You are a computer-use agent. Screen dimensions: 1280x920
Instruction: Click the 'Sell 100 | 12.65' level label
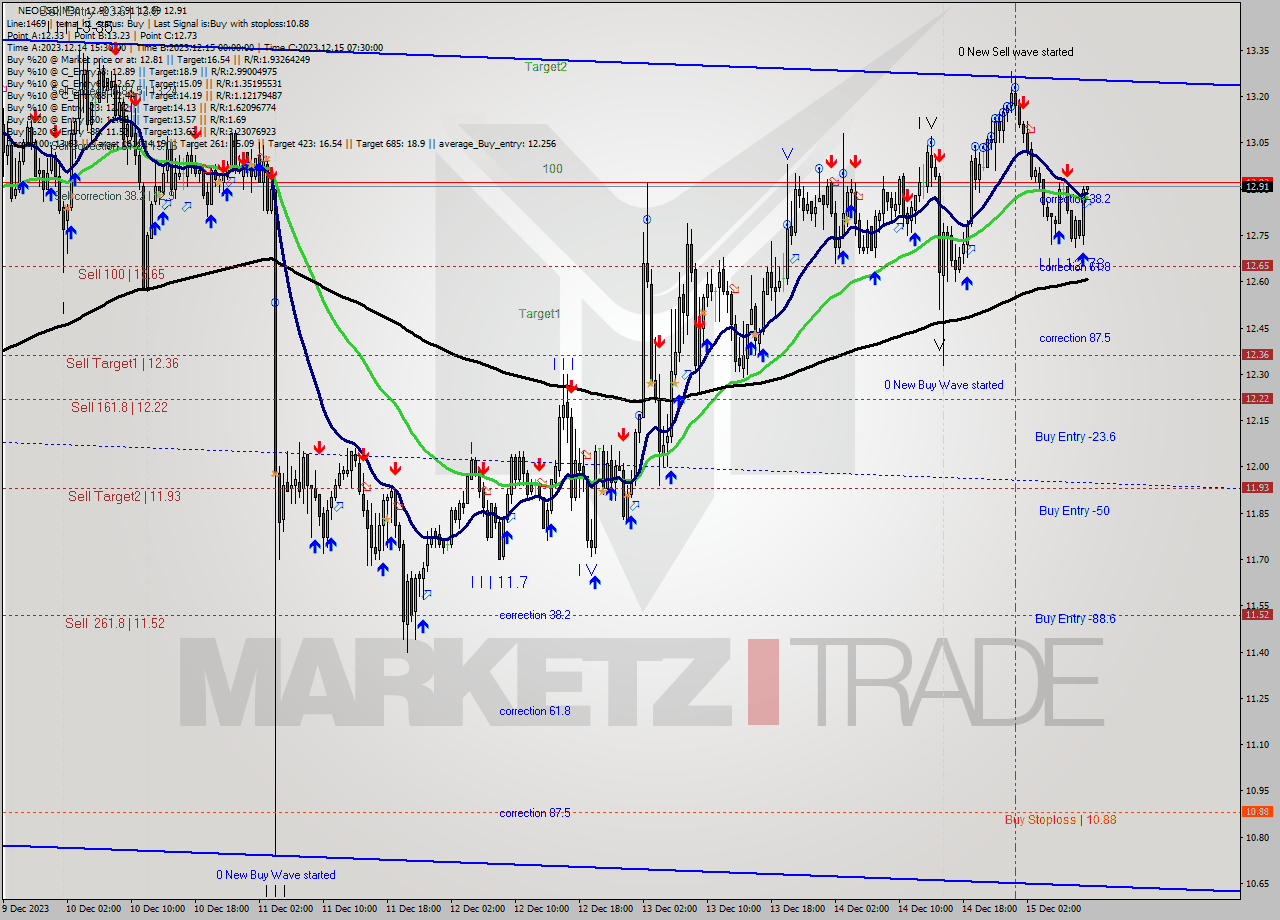tap(122, 274)
